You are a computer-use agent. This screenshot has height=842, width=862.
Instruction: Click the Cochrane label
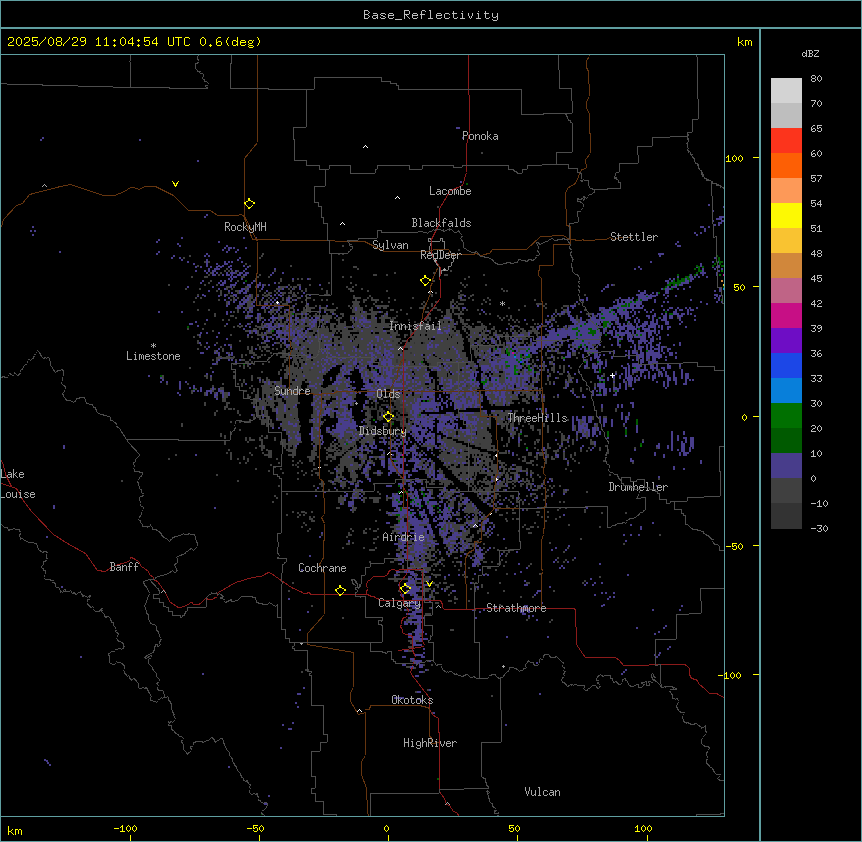click(322, 568)
